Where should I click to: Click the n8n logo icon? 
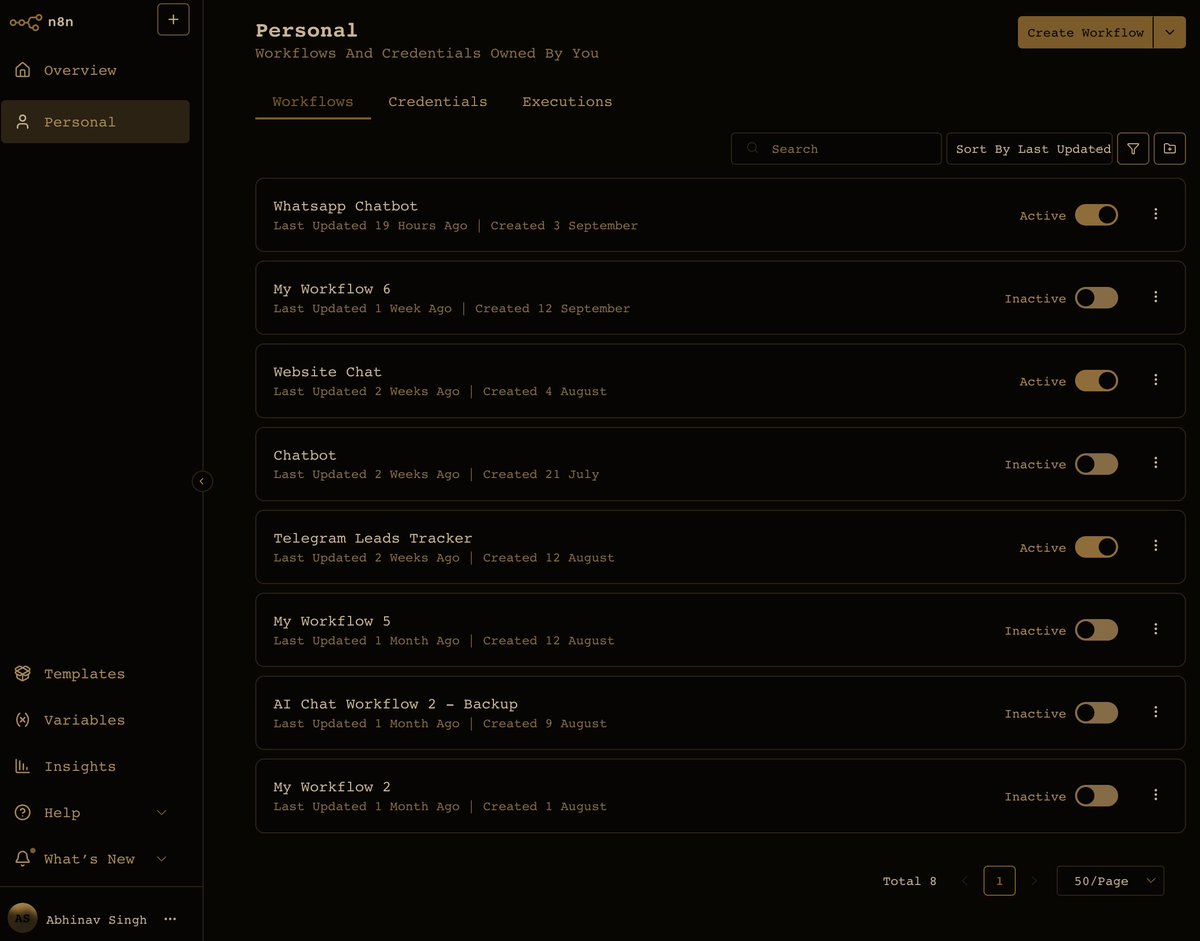(26, 21)
